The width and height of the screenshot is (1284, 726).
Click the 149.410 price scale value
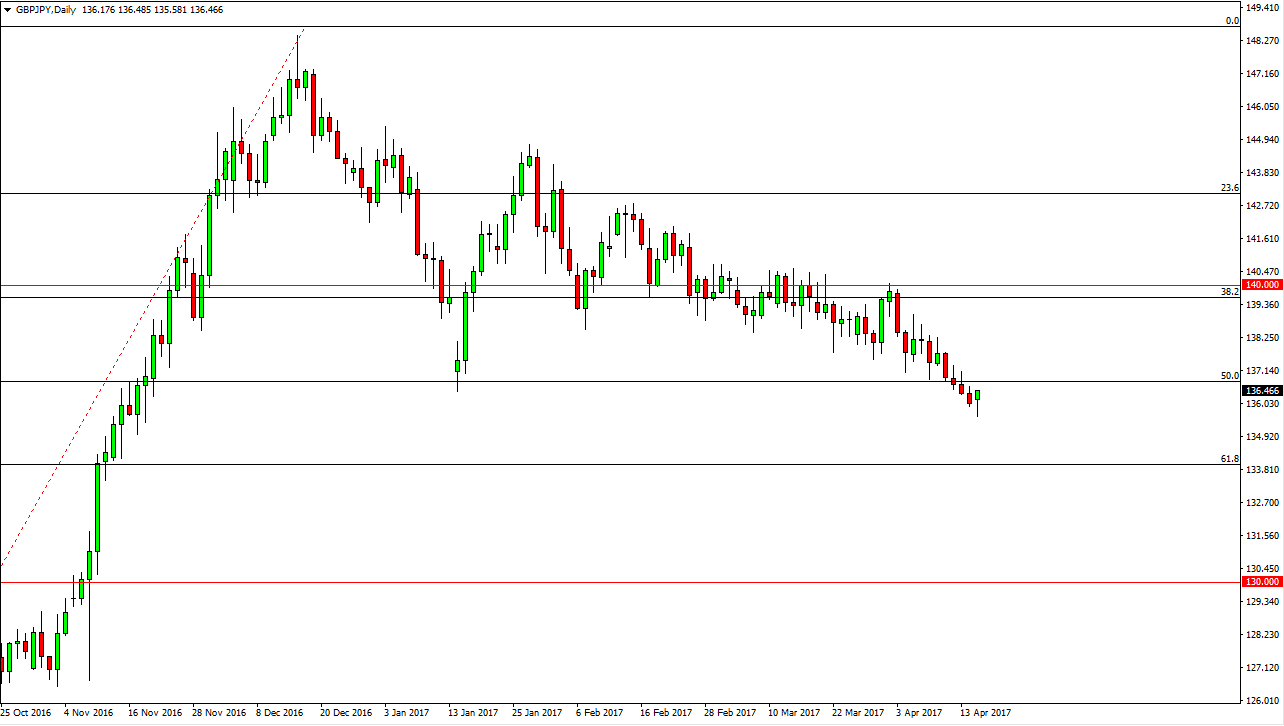[x=1264, y=8]
